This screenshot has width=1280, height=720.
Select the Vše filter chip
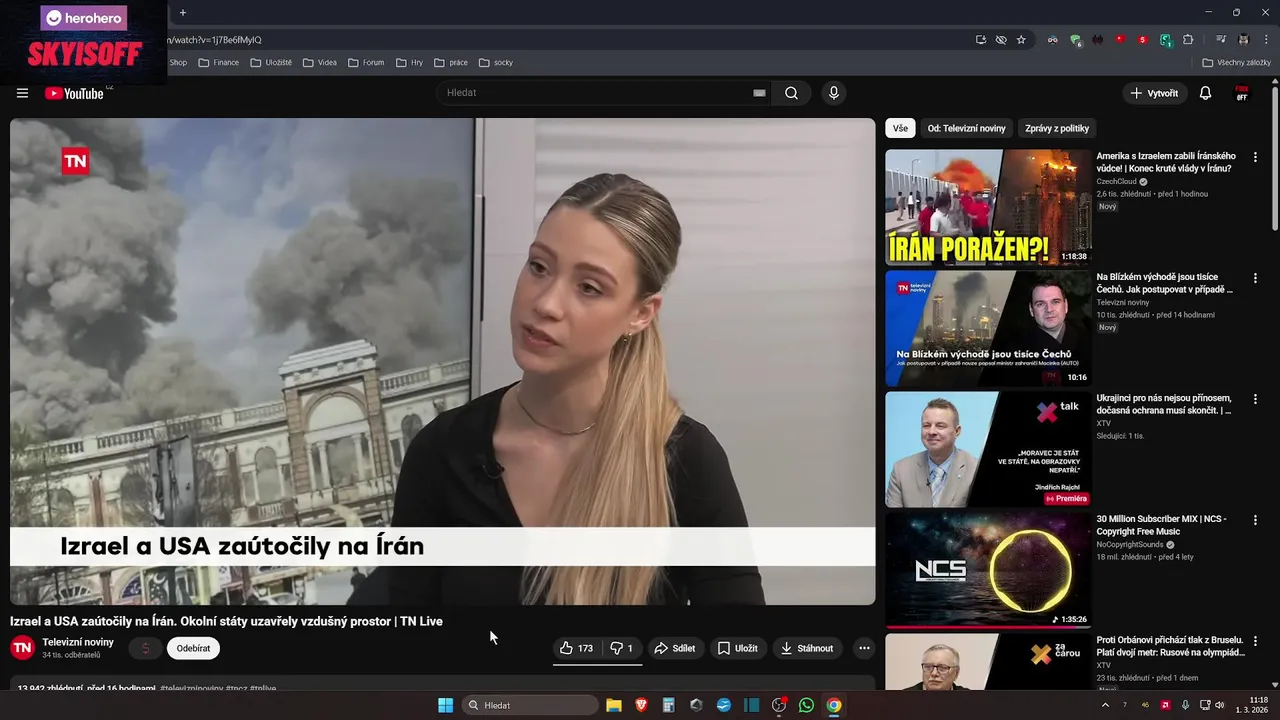point(900,128)
